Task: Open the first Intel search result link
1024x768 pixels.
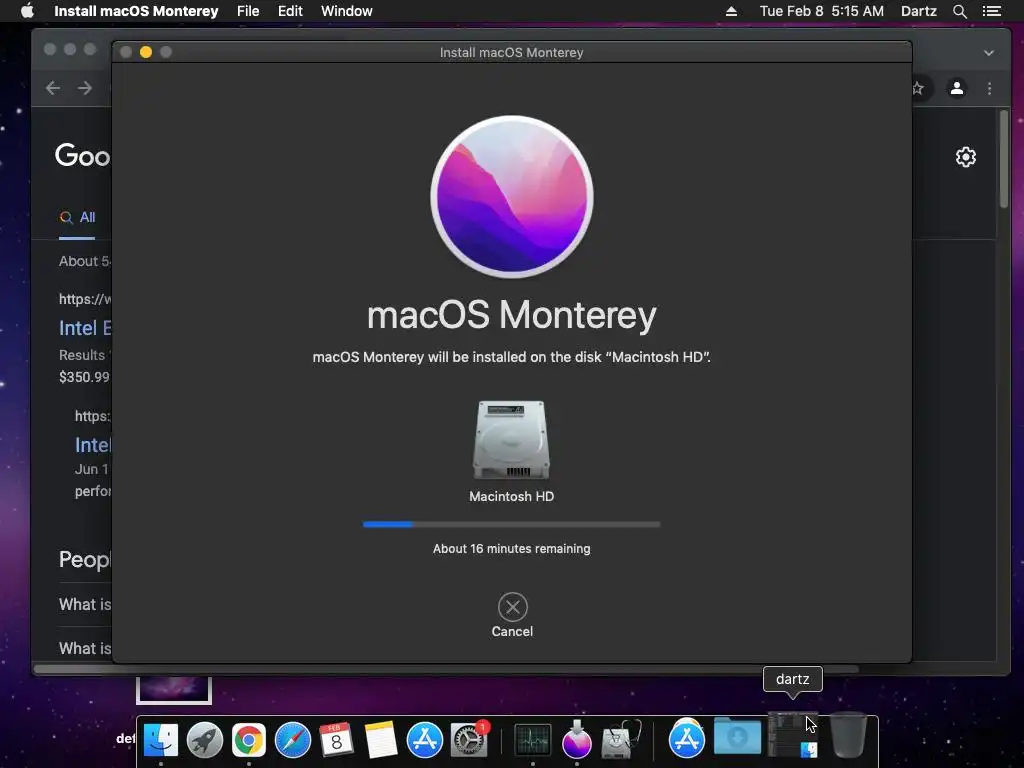Action: pyautogui.click(x=86, y=328)
